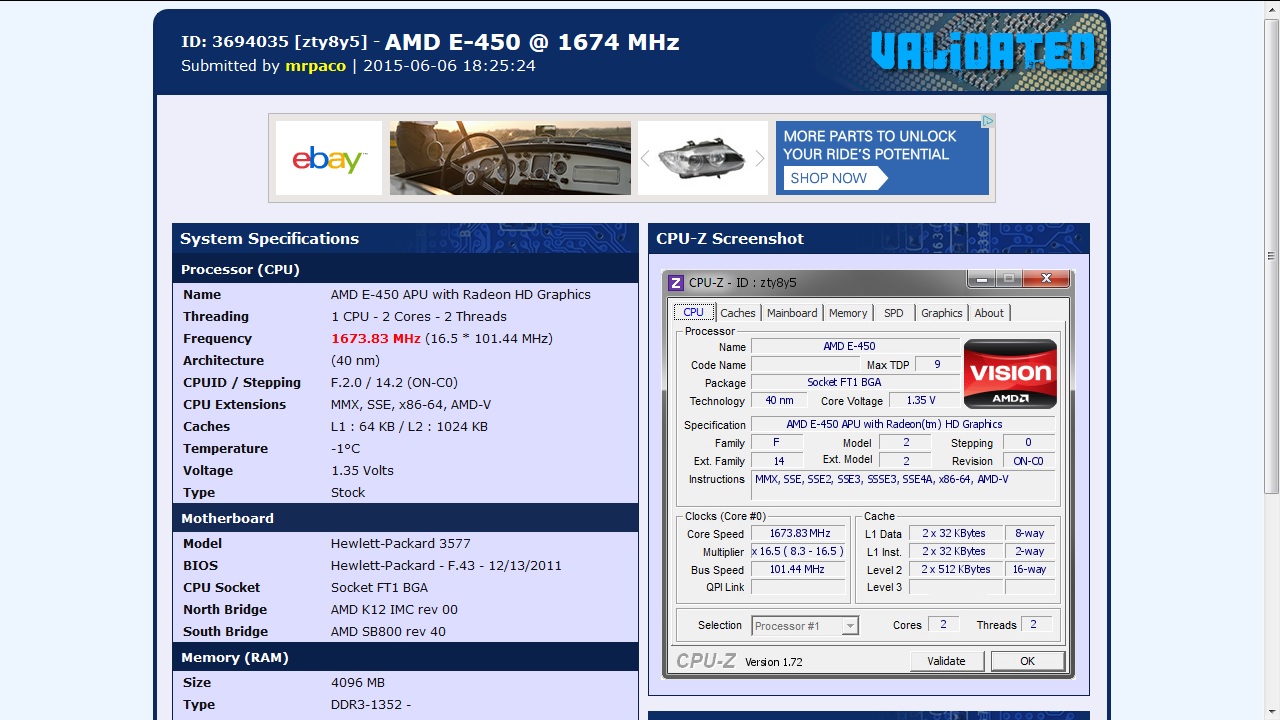This screenshot has width=1280, height=720.
Task: Open the Memory tab in CPU-Z
Action: point(848,313)
